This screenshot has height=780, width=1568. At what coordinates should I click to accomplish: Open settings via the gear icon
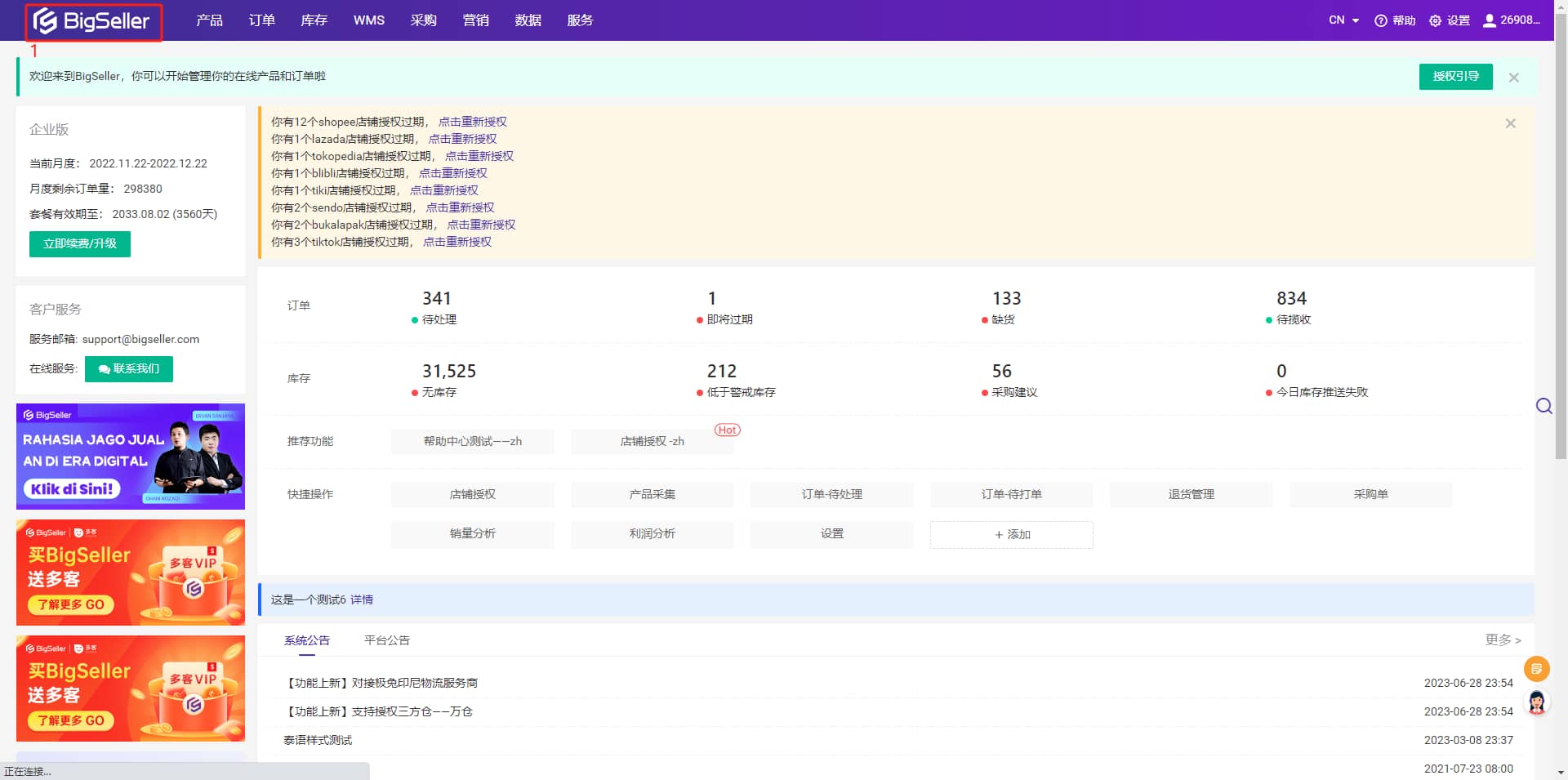pos(1435,20)
